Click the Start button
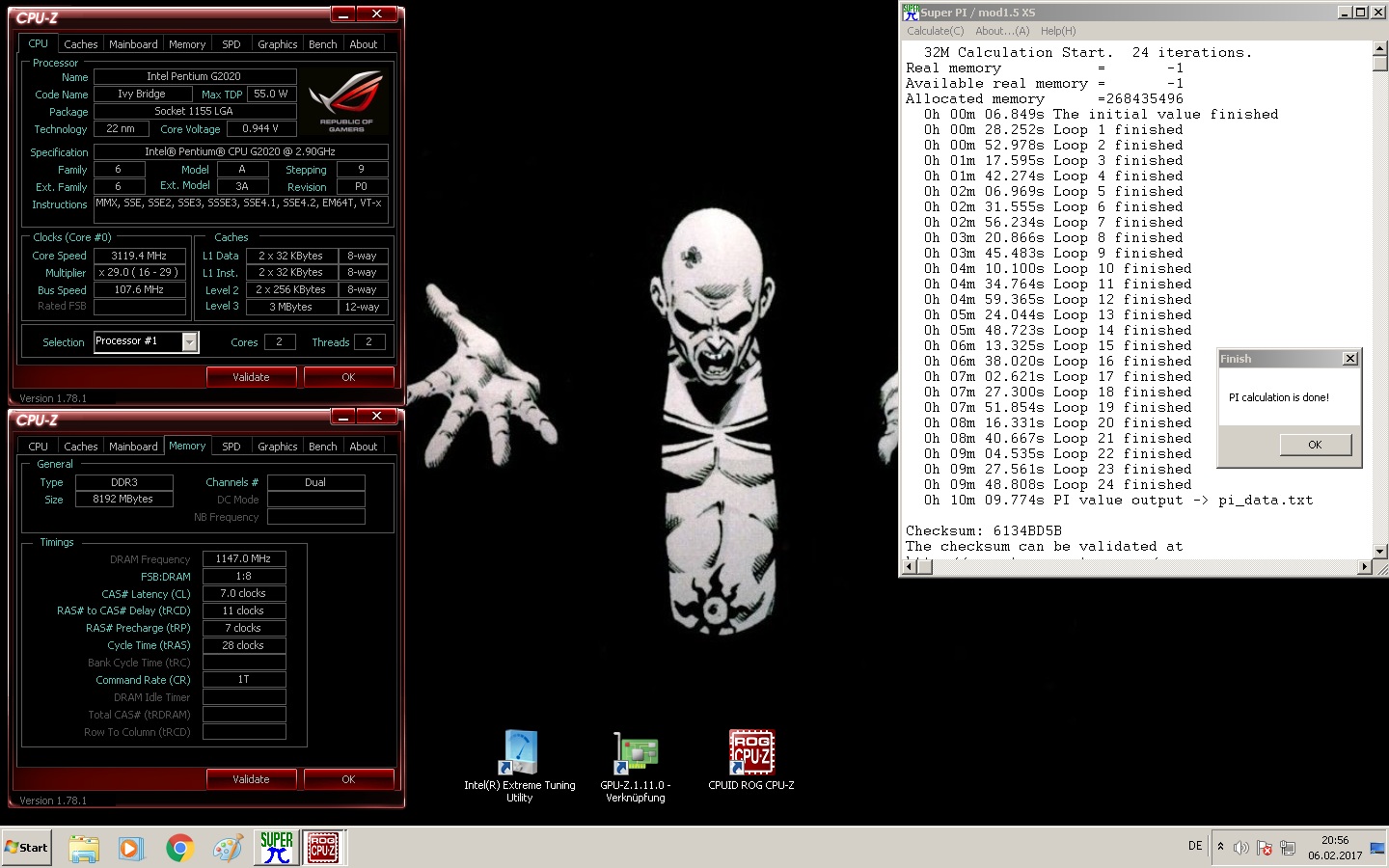Viewport: 1389px width, 868px height. (x=27, y=848)
